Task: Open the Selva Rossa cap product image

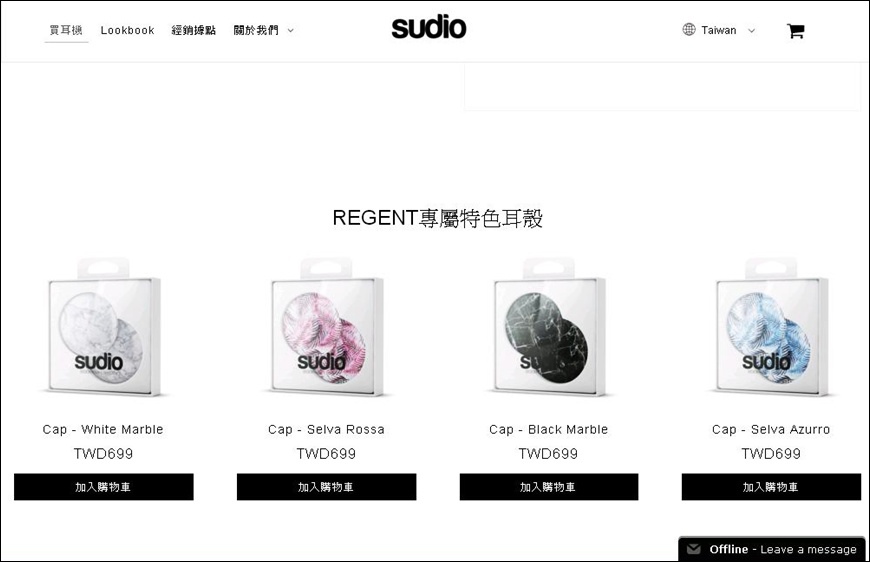Action: [326, 327]
